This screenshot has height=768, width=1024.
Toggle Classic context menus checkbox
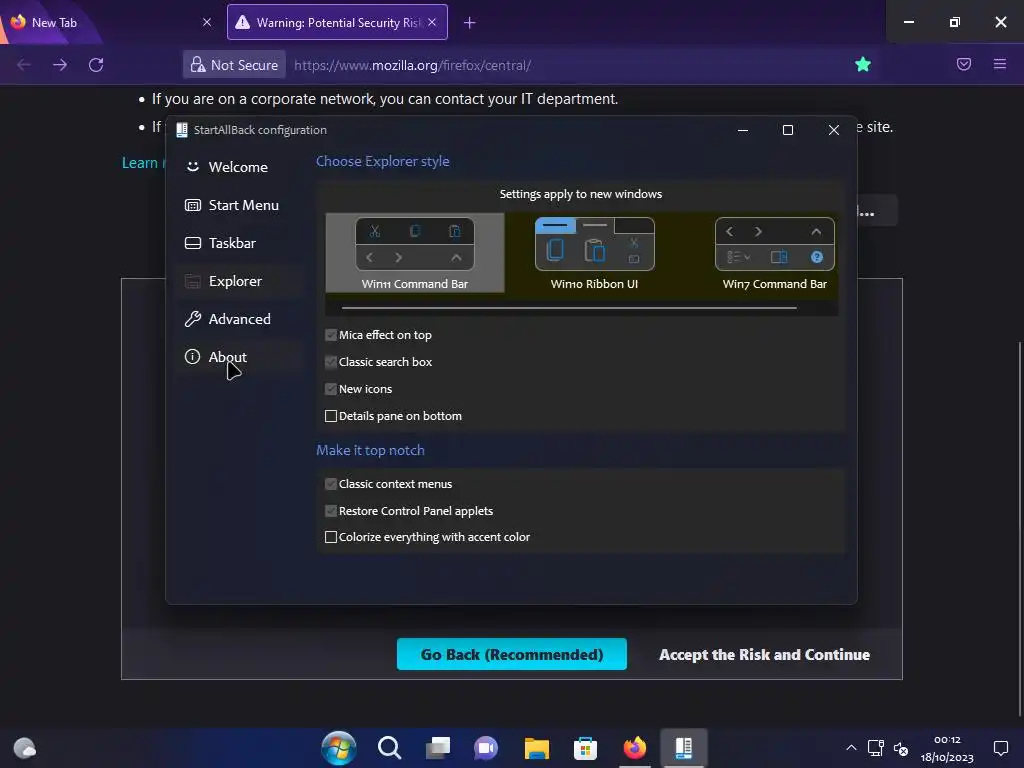(330, 484)
